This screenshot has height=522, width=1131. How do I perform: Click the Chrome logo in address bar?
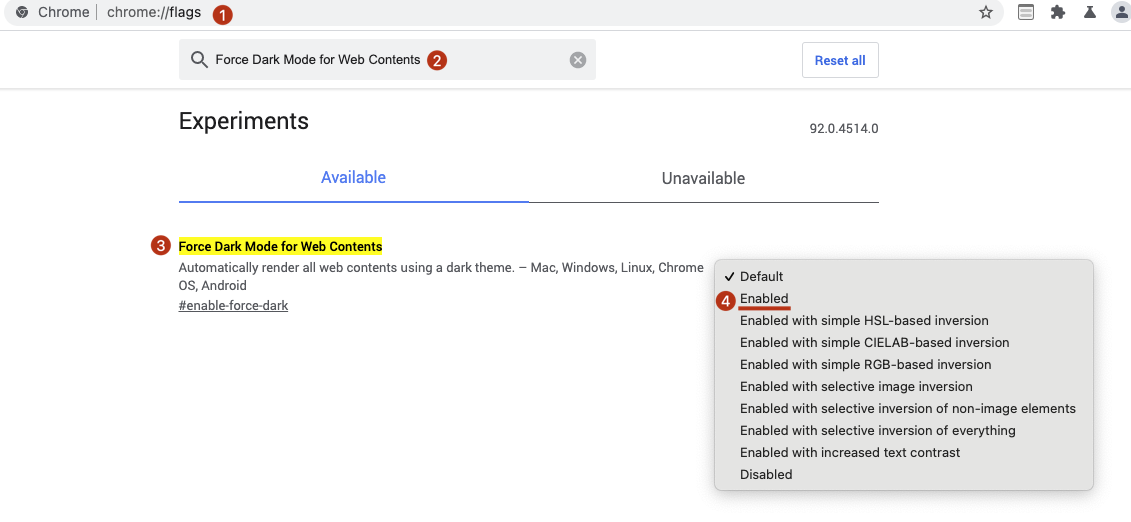click(x=22, y=12)
